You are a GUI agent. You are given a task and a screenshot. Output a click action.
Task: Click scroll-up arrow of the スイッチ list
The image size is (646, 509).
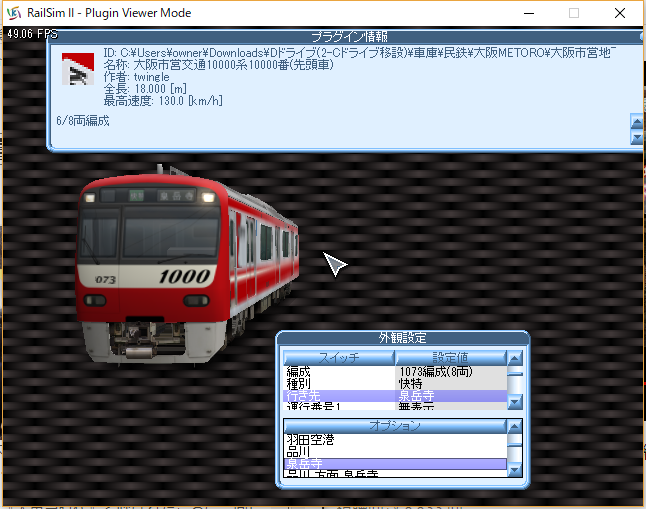(x=515, y=358)
